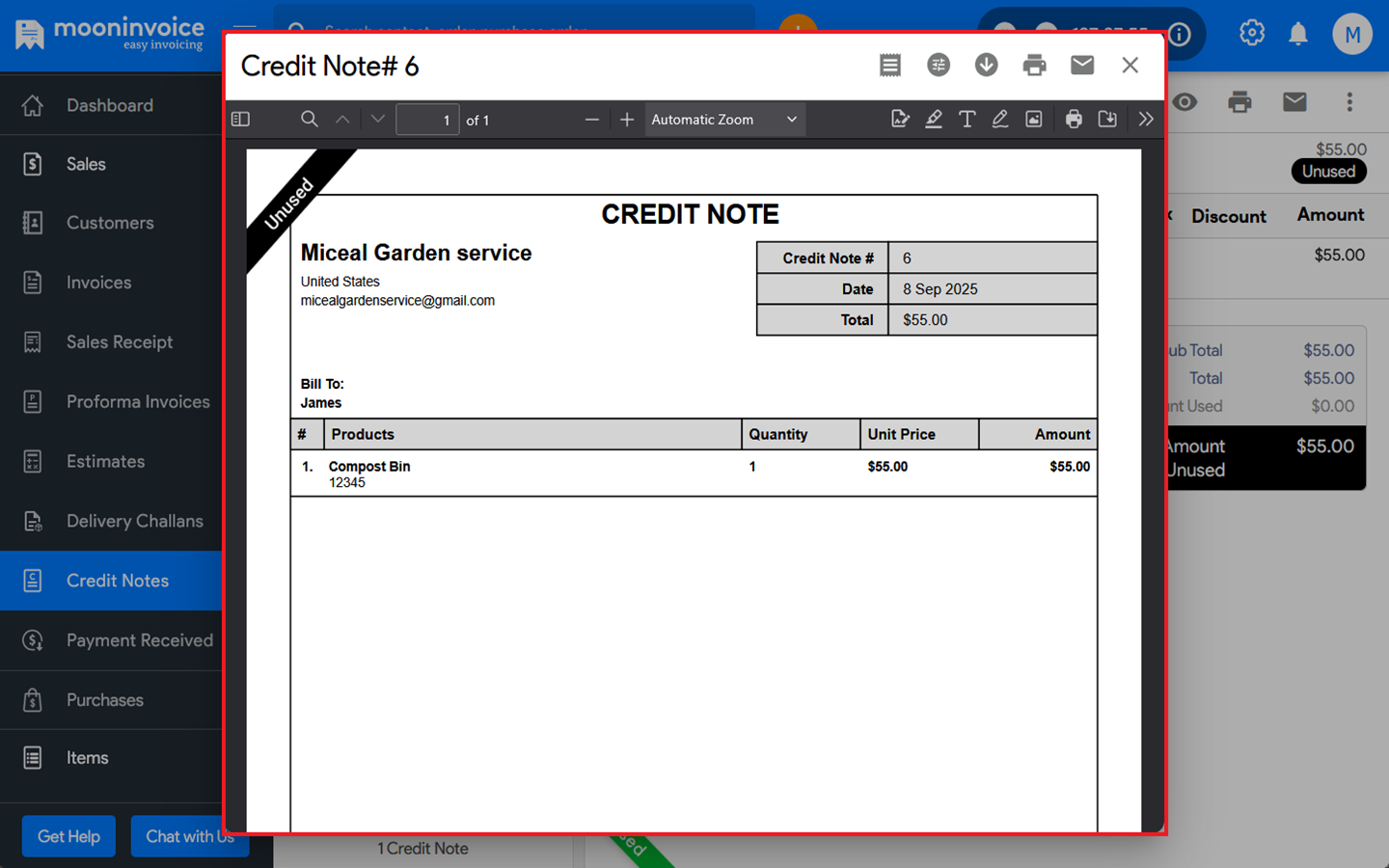This screenshot has height=868, width=1389.
Task: Click the Get Help button
Action: 68,836
